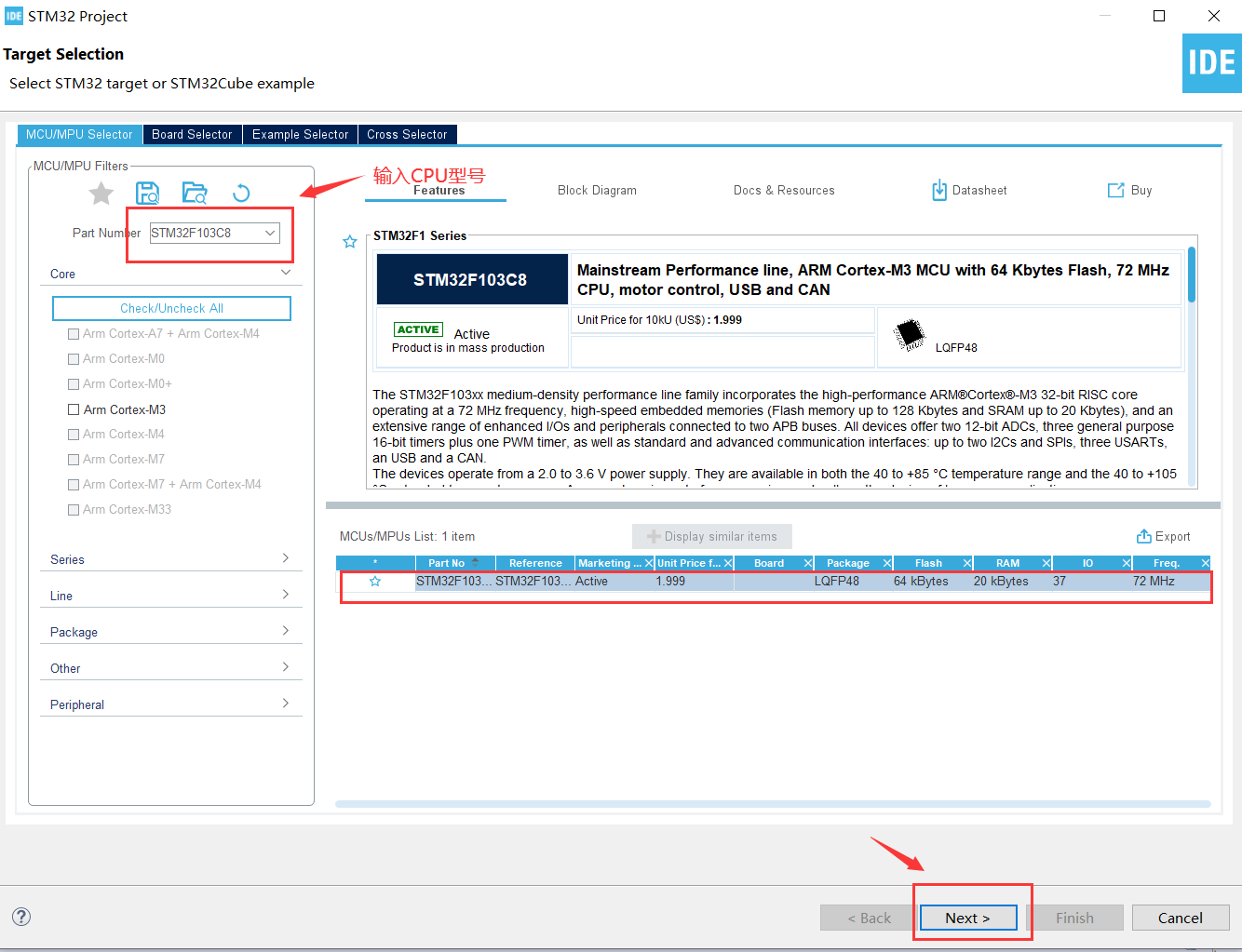Image resolution: width=1242 pixels, height=952 pixels.
Task: Toggle Arm Cortex-M4 checkbox
Action: click(74, 435)
